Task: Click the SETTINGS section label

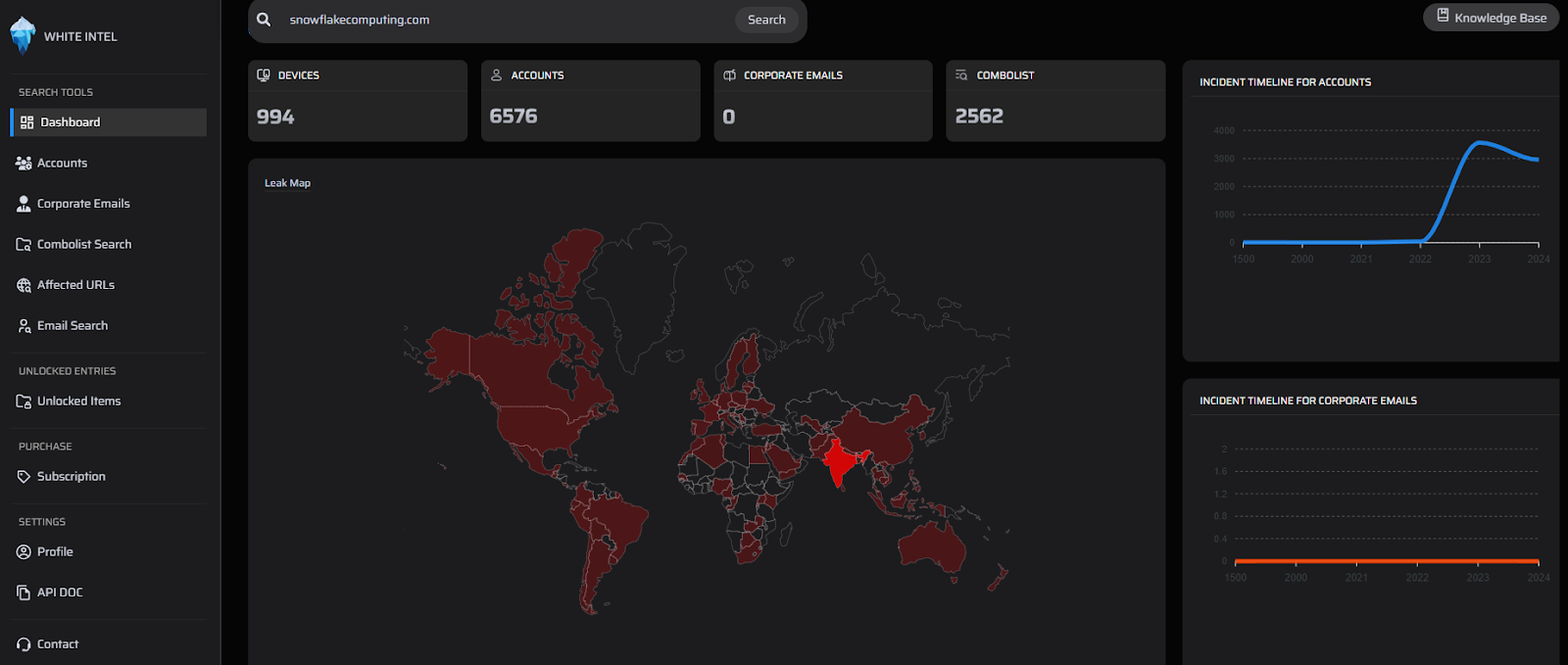Action: point(42,522)
